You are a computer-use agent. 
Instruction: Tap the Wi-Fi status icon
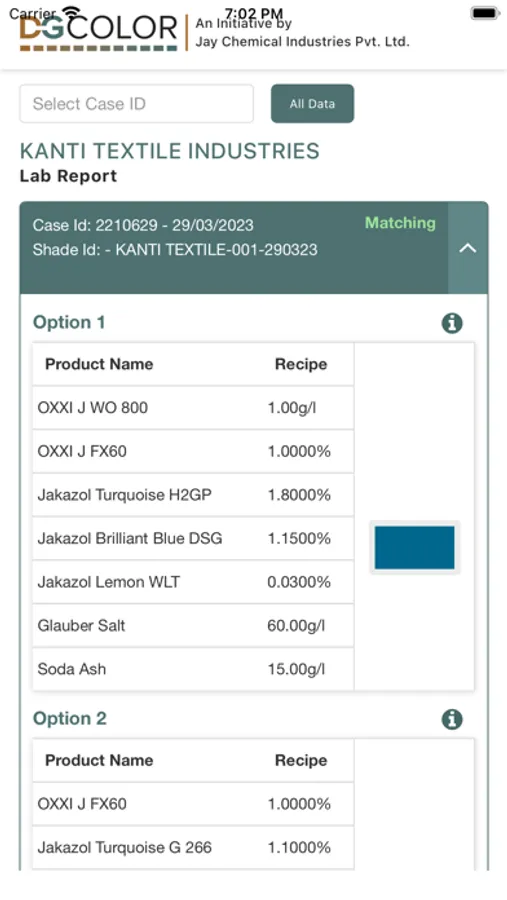tap(71, 11)
